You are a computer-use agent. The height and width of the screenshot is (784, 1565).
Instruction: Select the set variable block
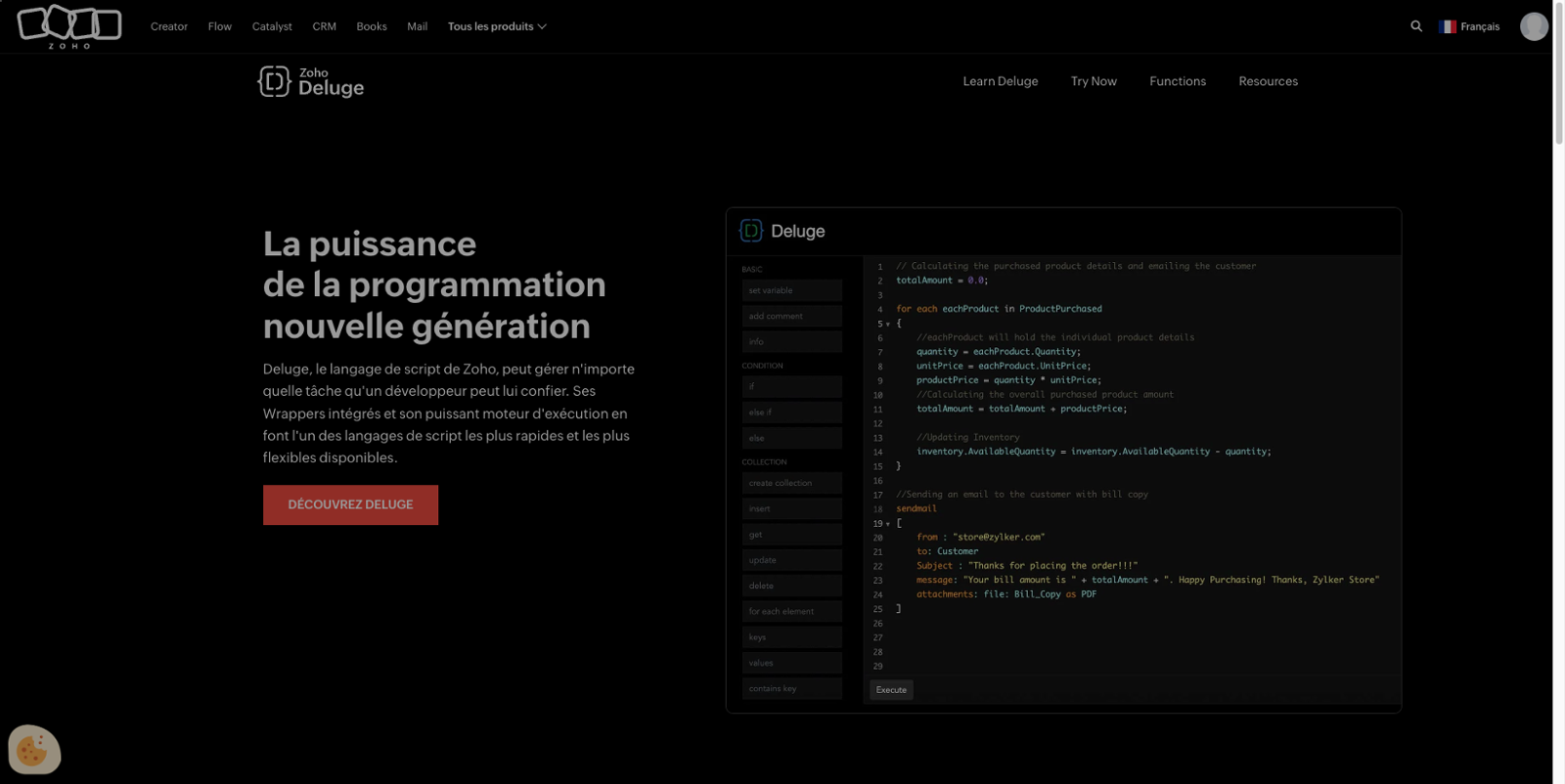click(791, 290)
